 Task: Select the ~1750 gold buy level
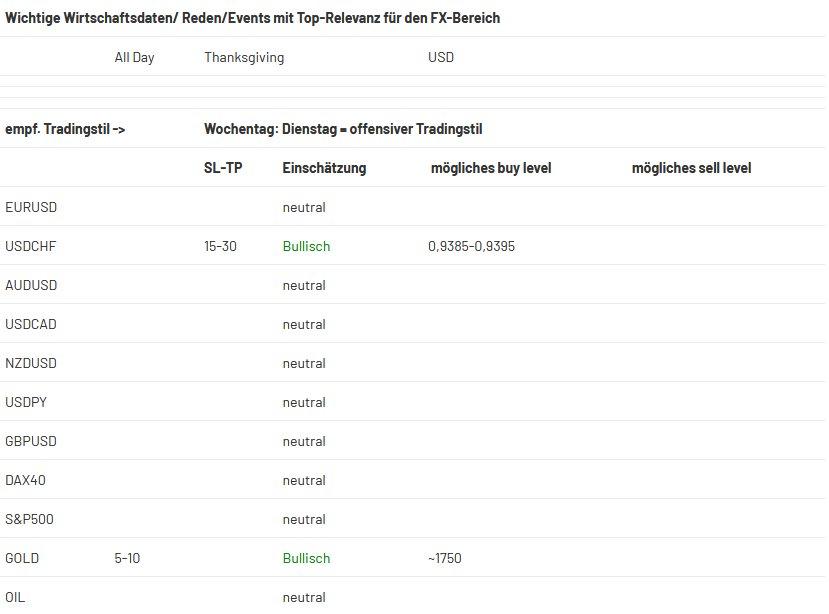[445, 558]
